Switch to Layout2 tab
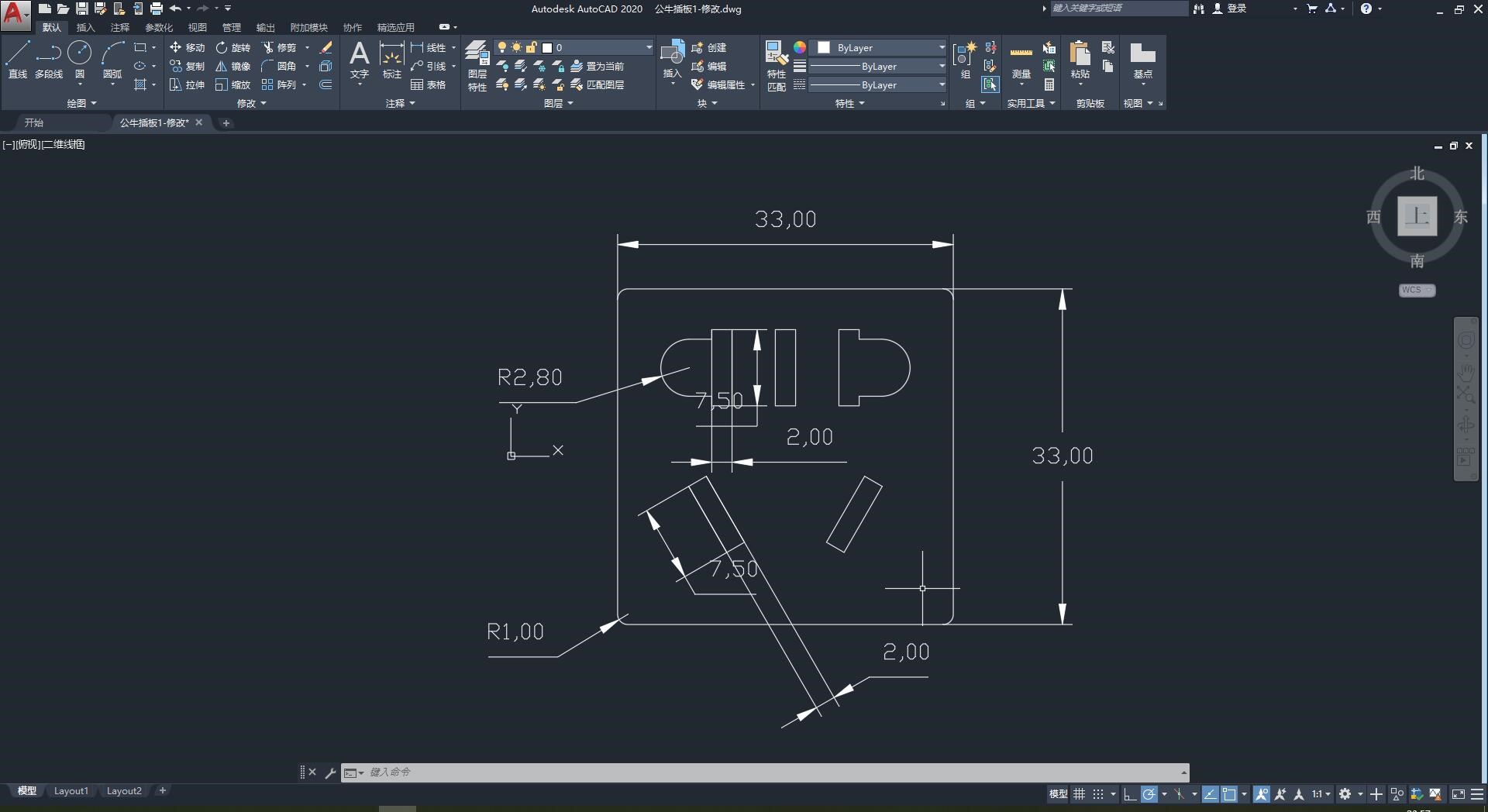This screenshot has height=812, width=1488. click(x=124, y=791)
